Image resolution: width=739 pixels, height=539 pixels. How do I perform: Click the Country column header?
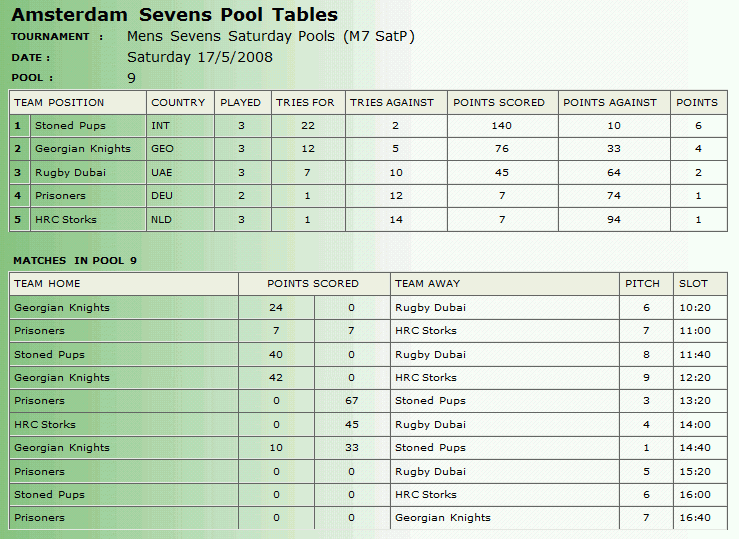pyautogui.click(x=178, y=102)
